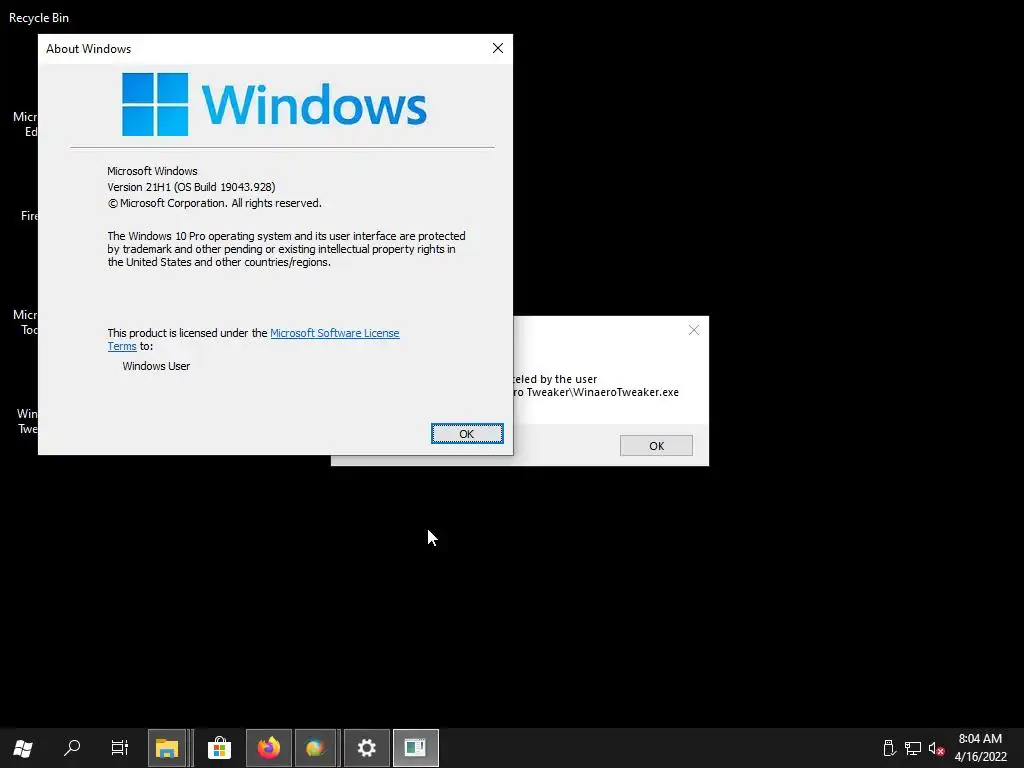The height and width of the screenshot is (768, 1024).
Task: Open taskbar Search
Action: click(x=72, y=748)
